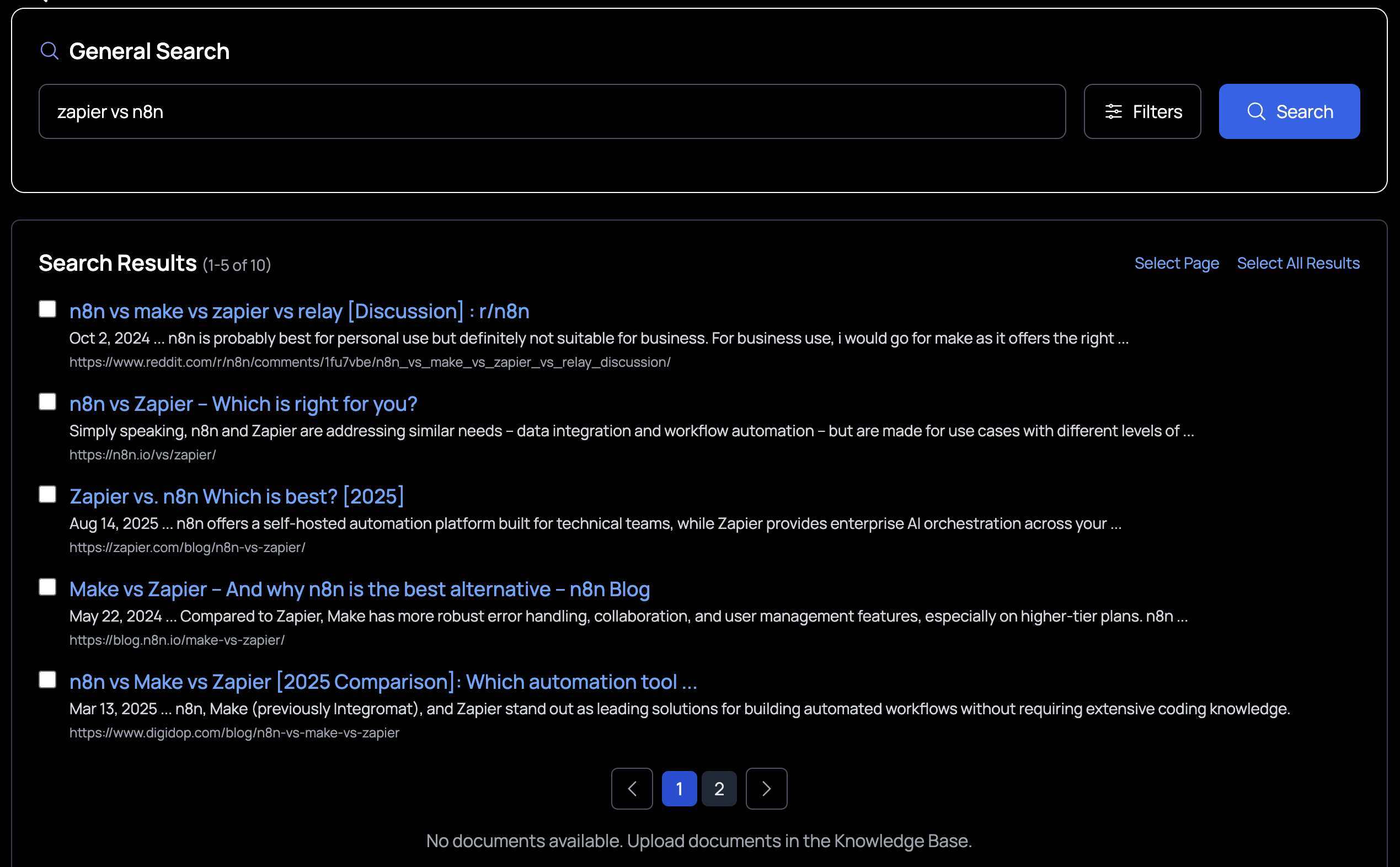Click the magnifier icon beside General Search
This screenshot has height=867, width=1400.
(49, 51)
